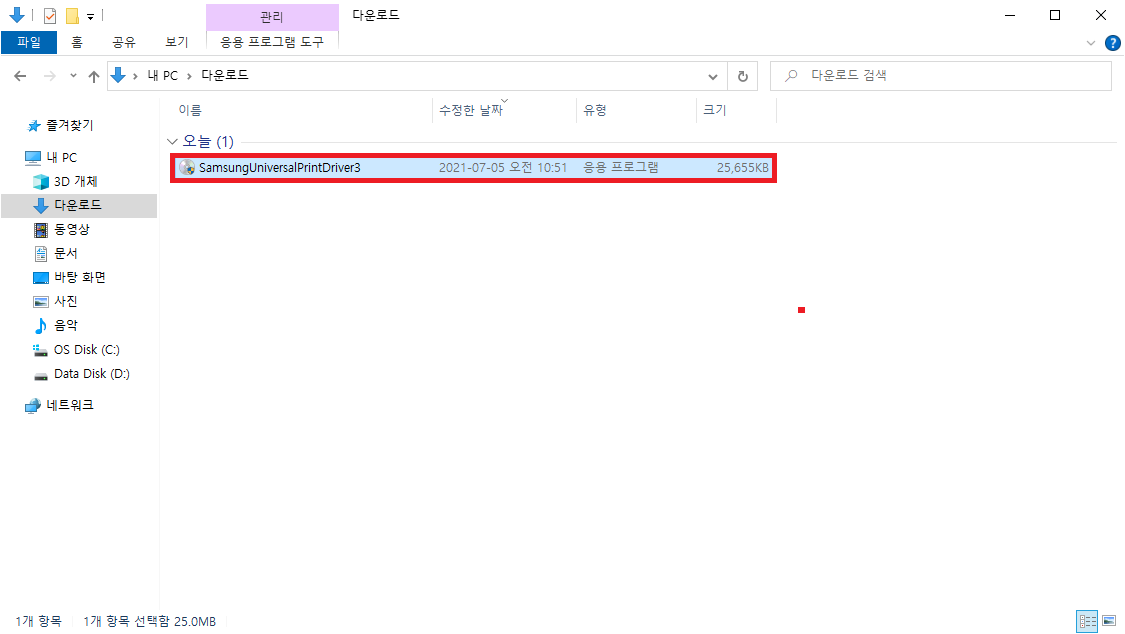Open Help with the question mark
The image size is (1125, 634).
[x=1113, y=43]
